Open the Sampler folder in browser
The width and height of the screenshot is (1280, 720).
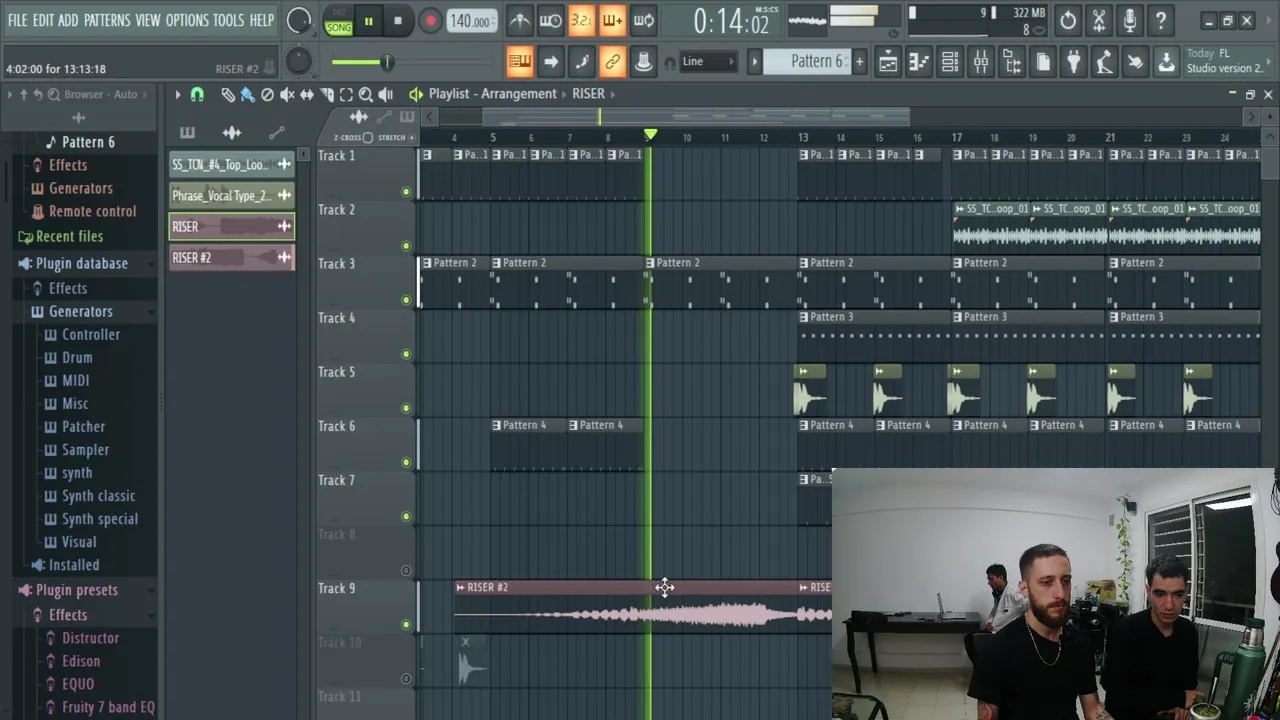pos(85,450)
